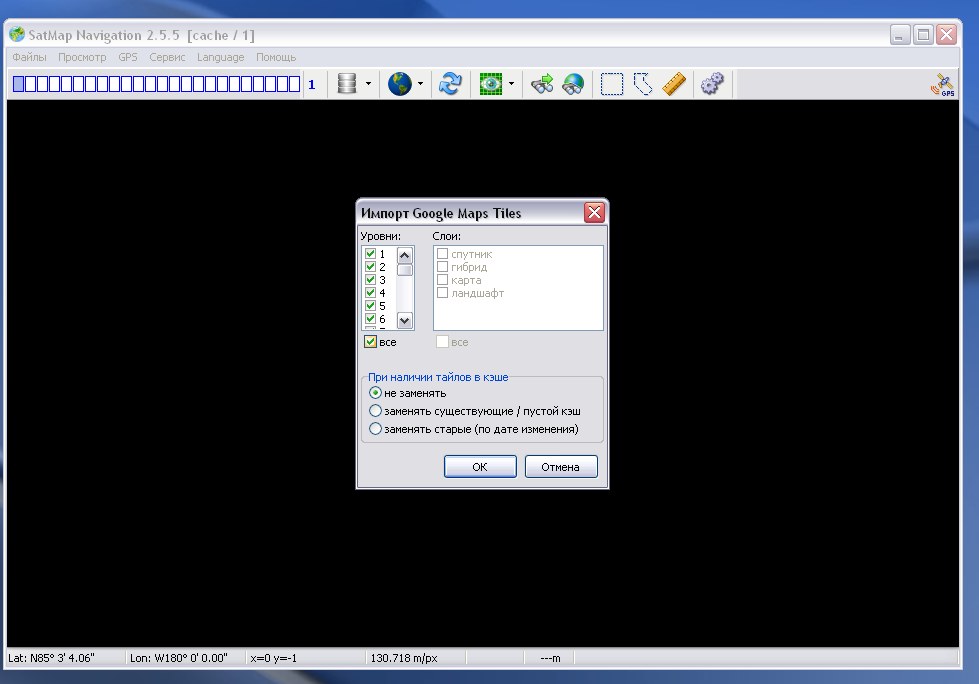Check the карта layer checkbox
Screen dimensions: 979x684
click(x=442, y=280)
